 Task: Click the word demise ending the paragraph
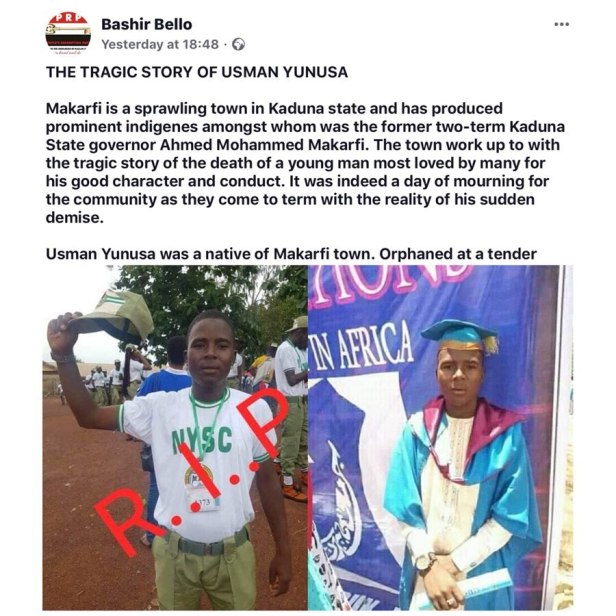tap(75, 218)
